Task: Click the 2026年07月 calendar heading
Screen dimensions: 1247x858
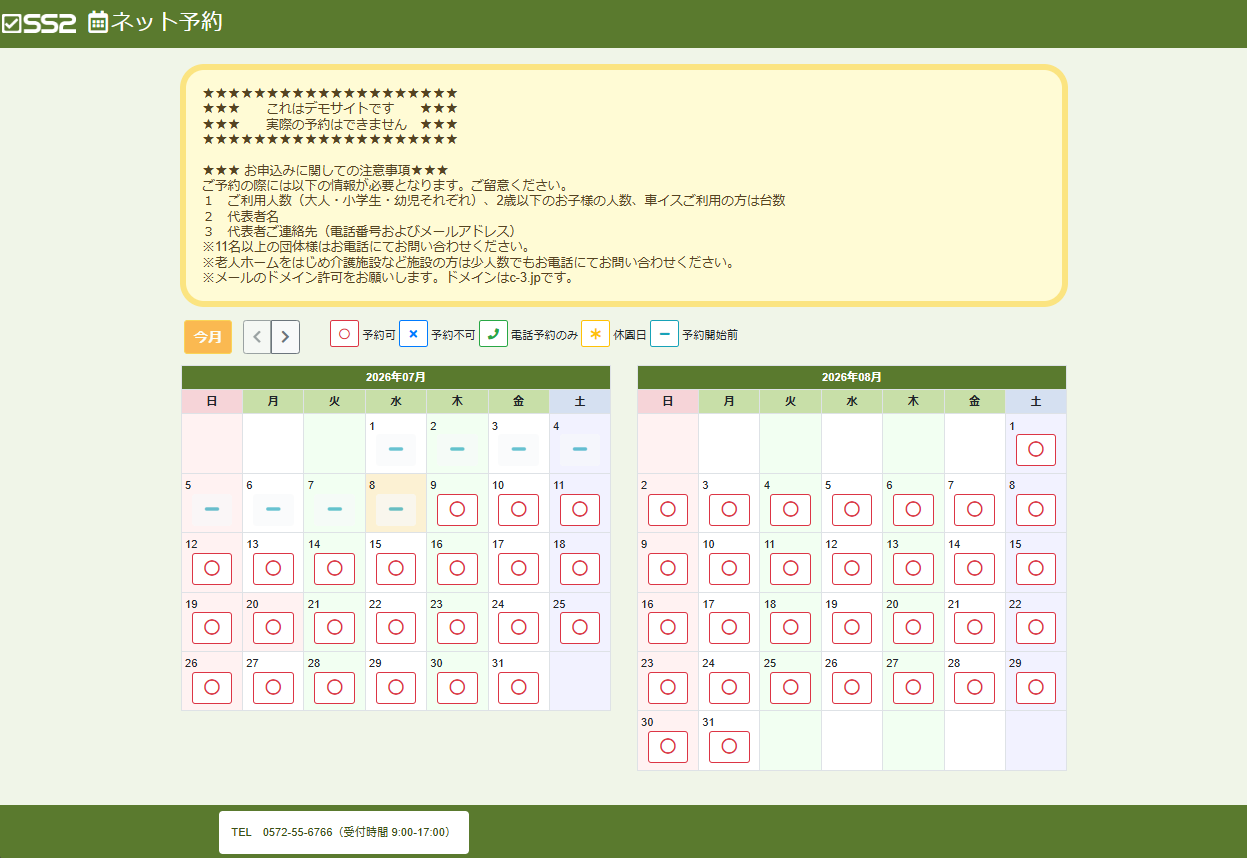Action: [396, 377]
